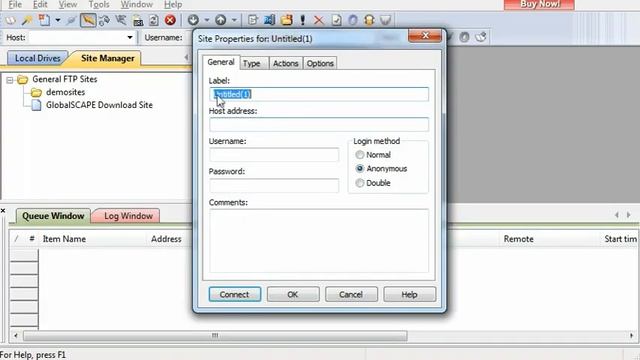Click the greyed plug connect icon
This screenshot has height=360, width=640.
coord(71,20)
